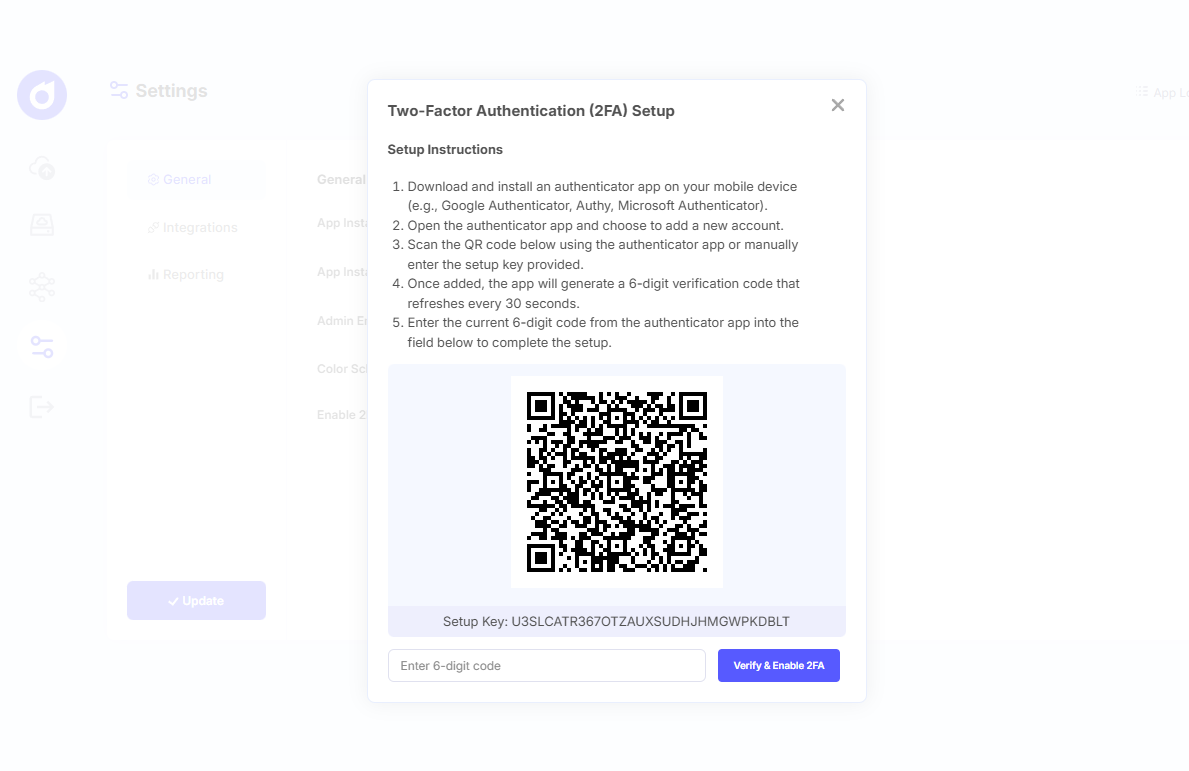Click the Two-Factor Authentication dialog title

(530, 111)
